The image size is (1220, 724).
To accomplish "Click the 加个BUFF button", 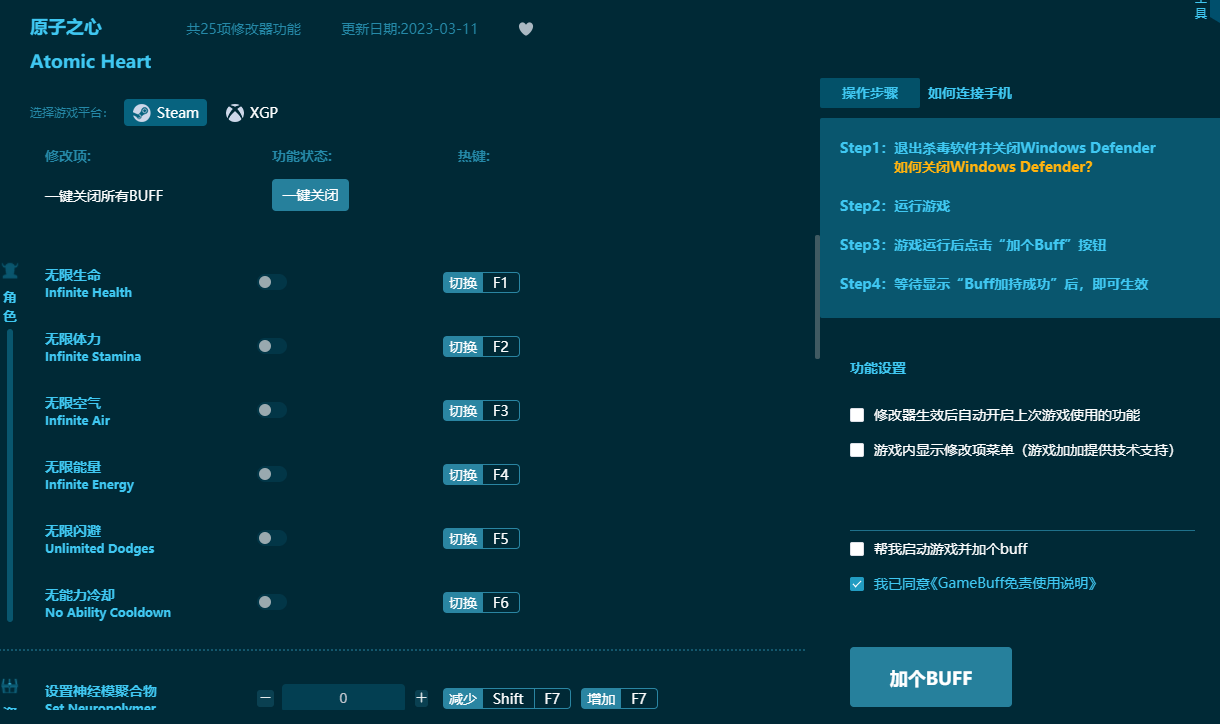I will pyautogui.click(x=931, y=678).
